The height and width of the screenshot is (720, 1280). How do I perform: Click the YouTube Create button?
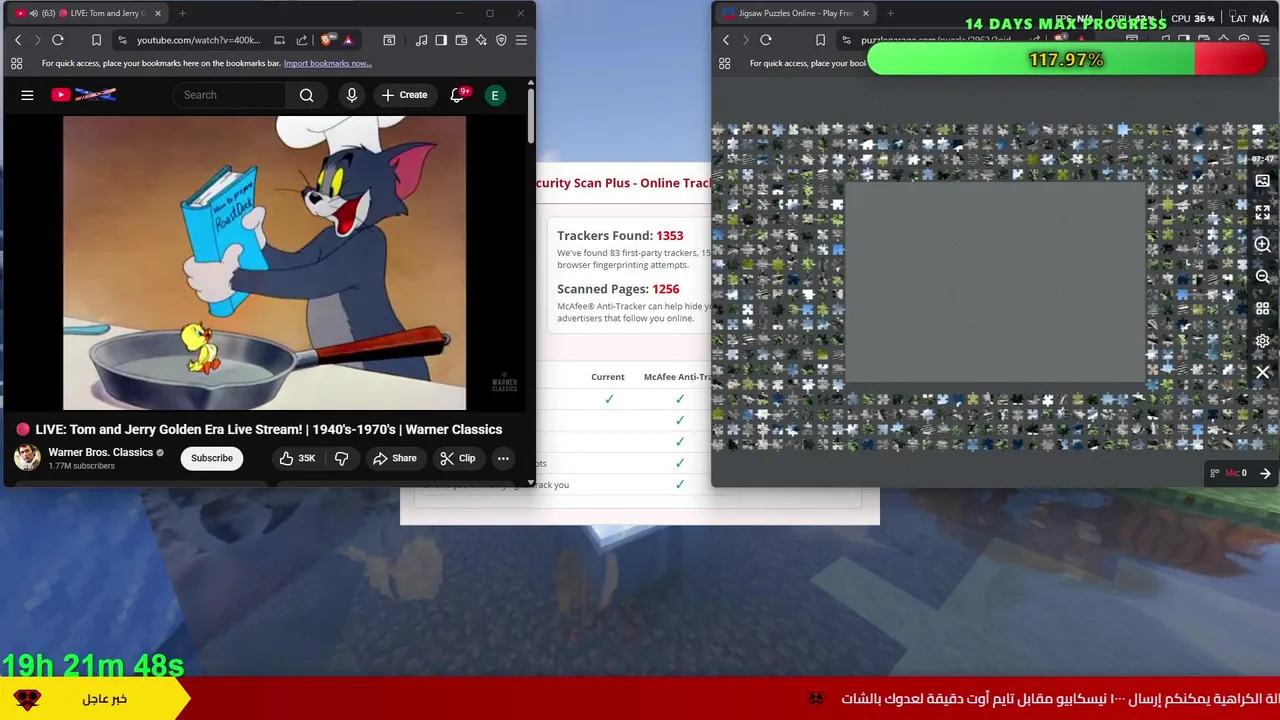coord(404,95)
